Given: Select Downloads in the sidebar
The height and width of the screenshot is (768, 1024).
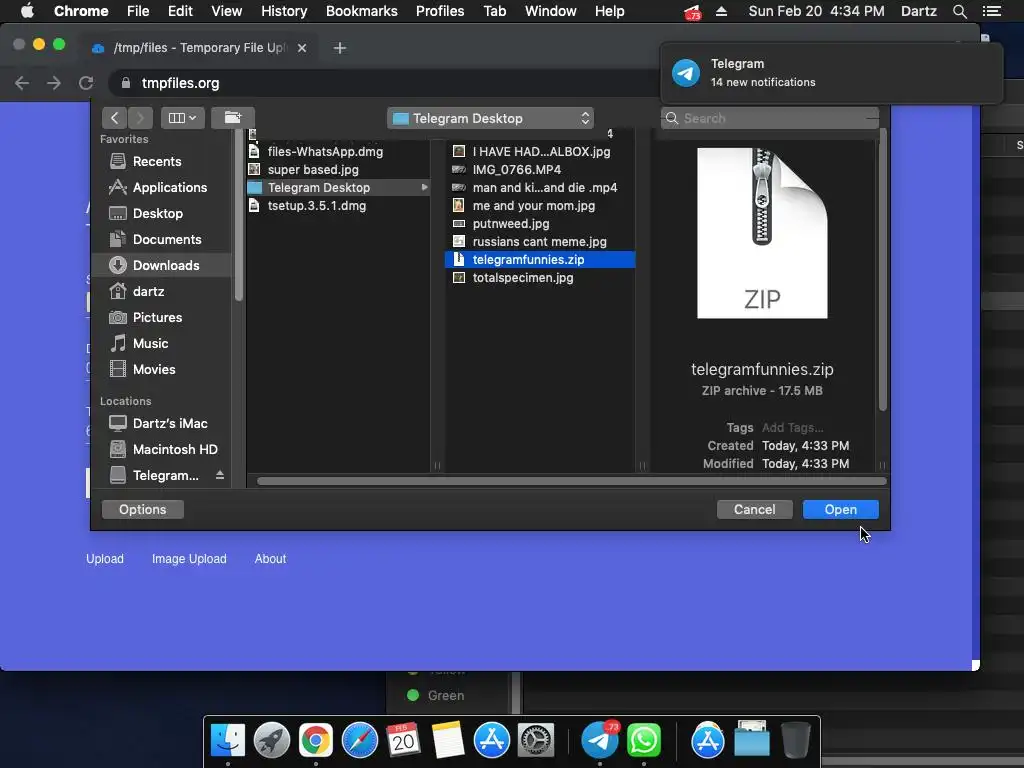Looking at the screenshot, I should click(162, 265).
